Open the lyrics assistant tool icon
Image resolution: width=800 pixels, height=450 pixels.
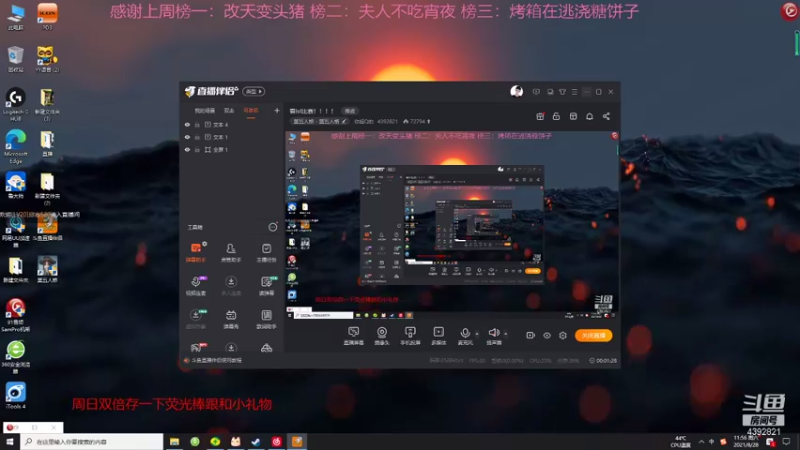tap(266, 319)
